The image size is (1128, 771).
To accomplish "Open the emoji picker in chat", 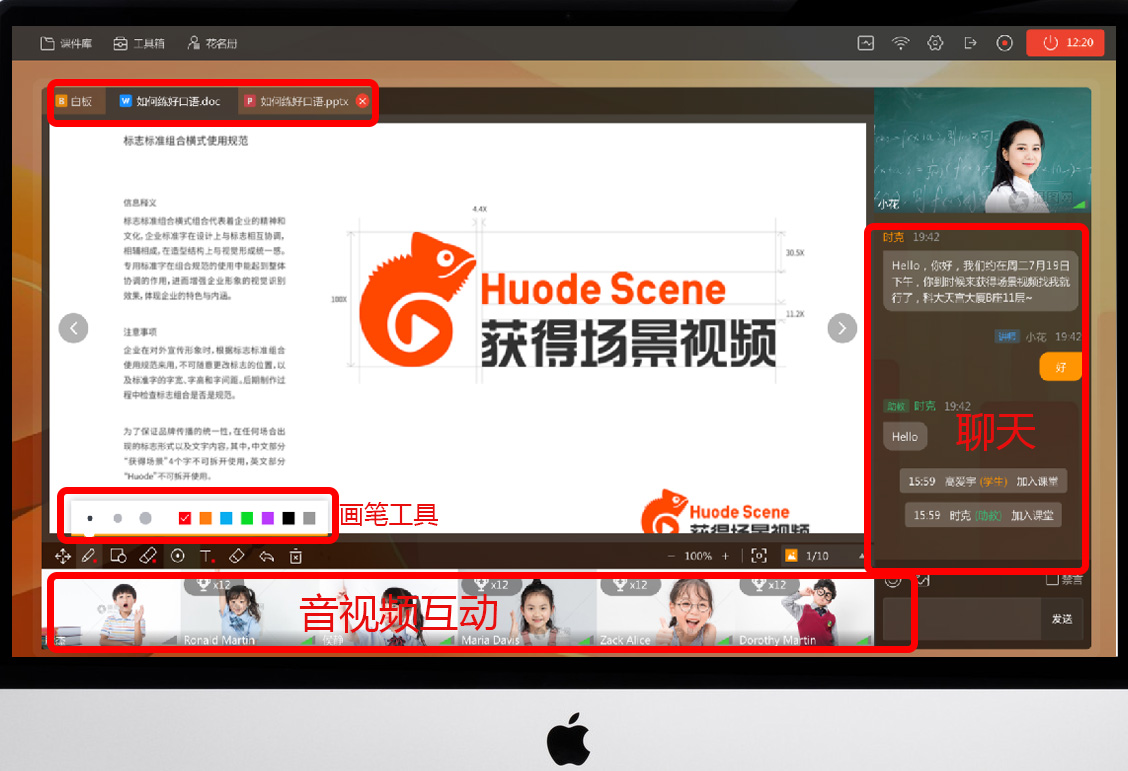I will click(893, 580).
